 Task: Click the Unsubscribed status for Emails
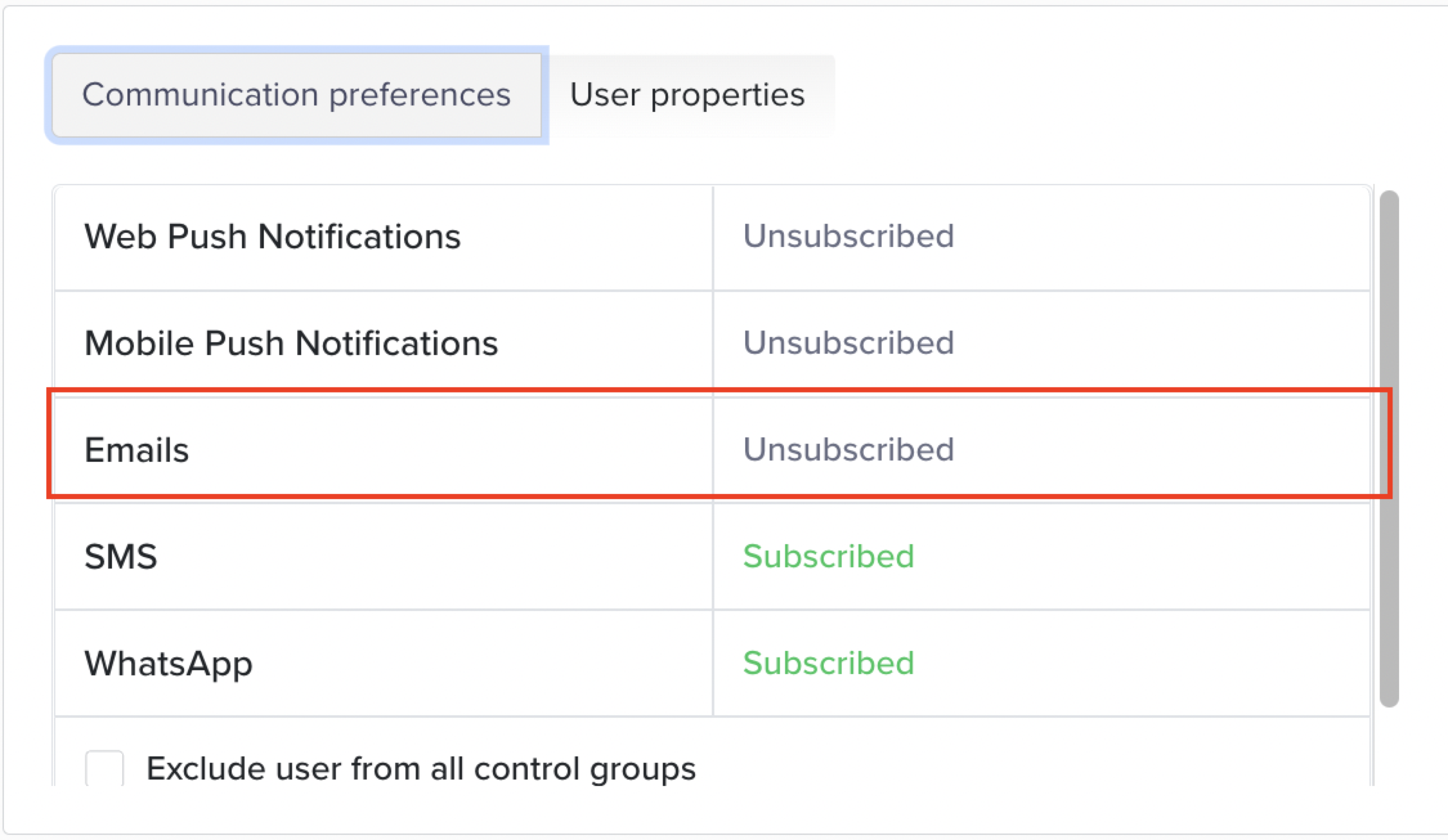click(x=848, y=450)
